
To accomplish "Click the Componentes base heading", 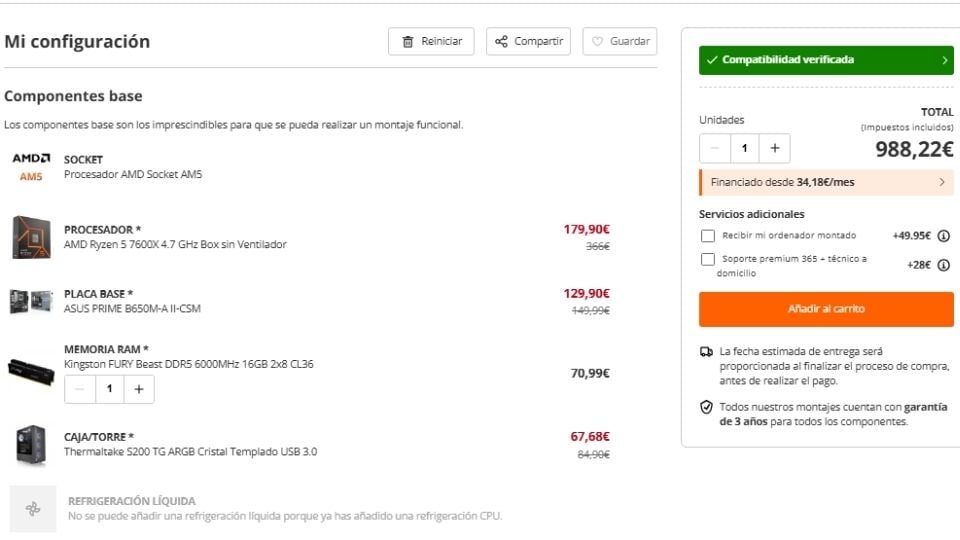I will point(73,96).
